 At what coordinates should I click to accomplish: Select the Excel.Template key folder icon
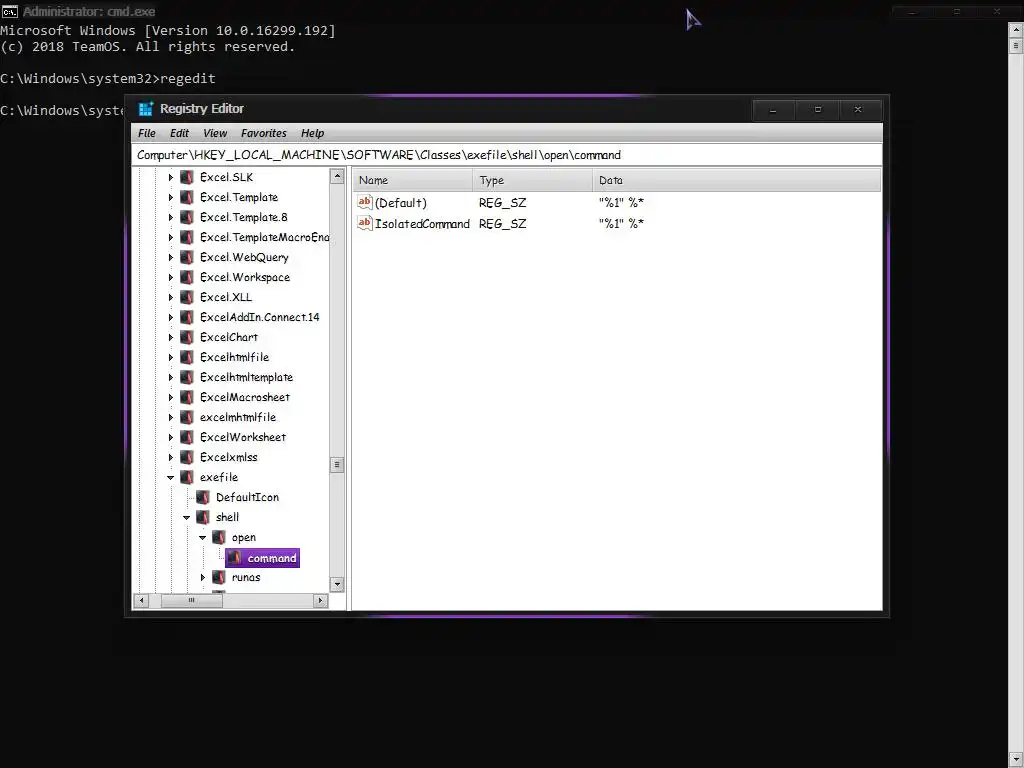click(x=187, y=197)
